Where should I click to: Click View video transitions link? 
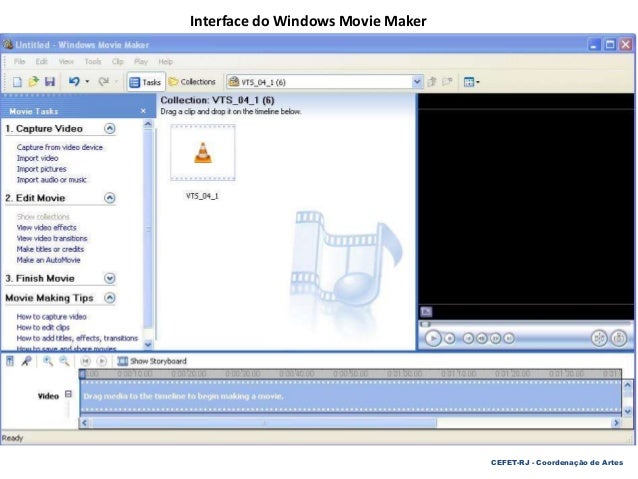[52, 238]
